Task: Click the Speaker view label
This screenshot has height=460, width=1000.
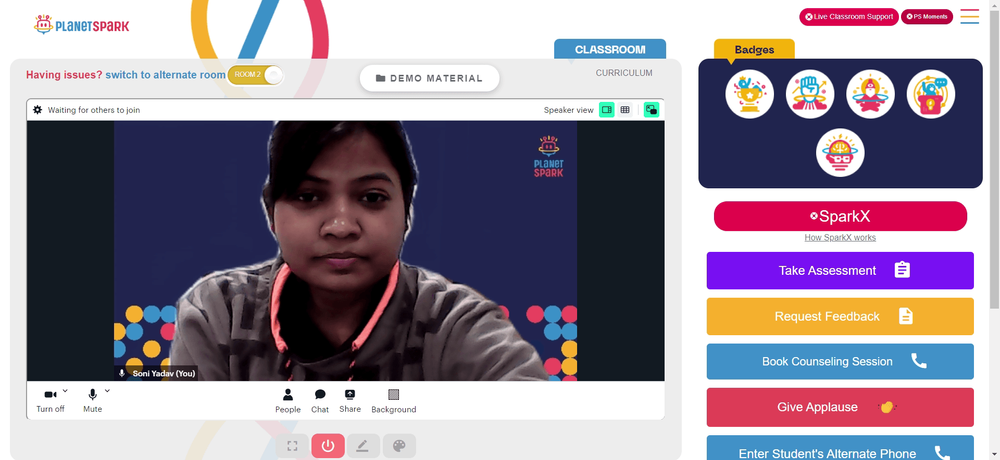Action: (x=568, y=110)
